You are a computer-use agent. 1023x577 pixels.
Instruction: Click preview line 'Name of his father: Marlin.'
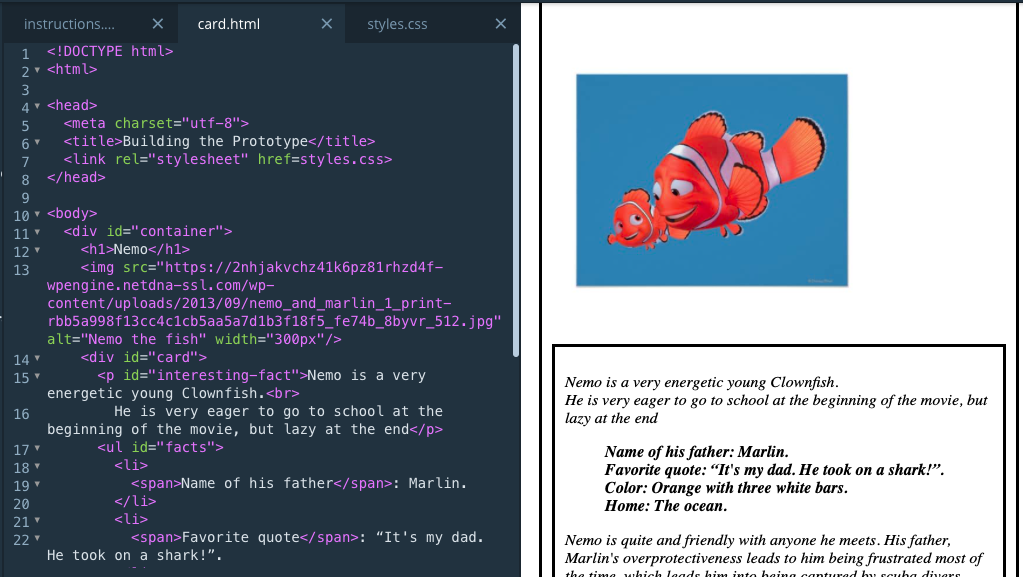[696, 452]
